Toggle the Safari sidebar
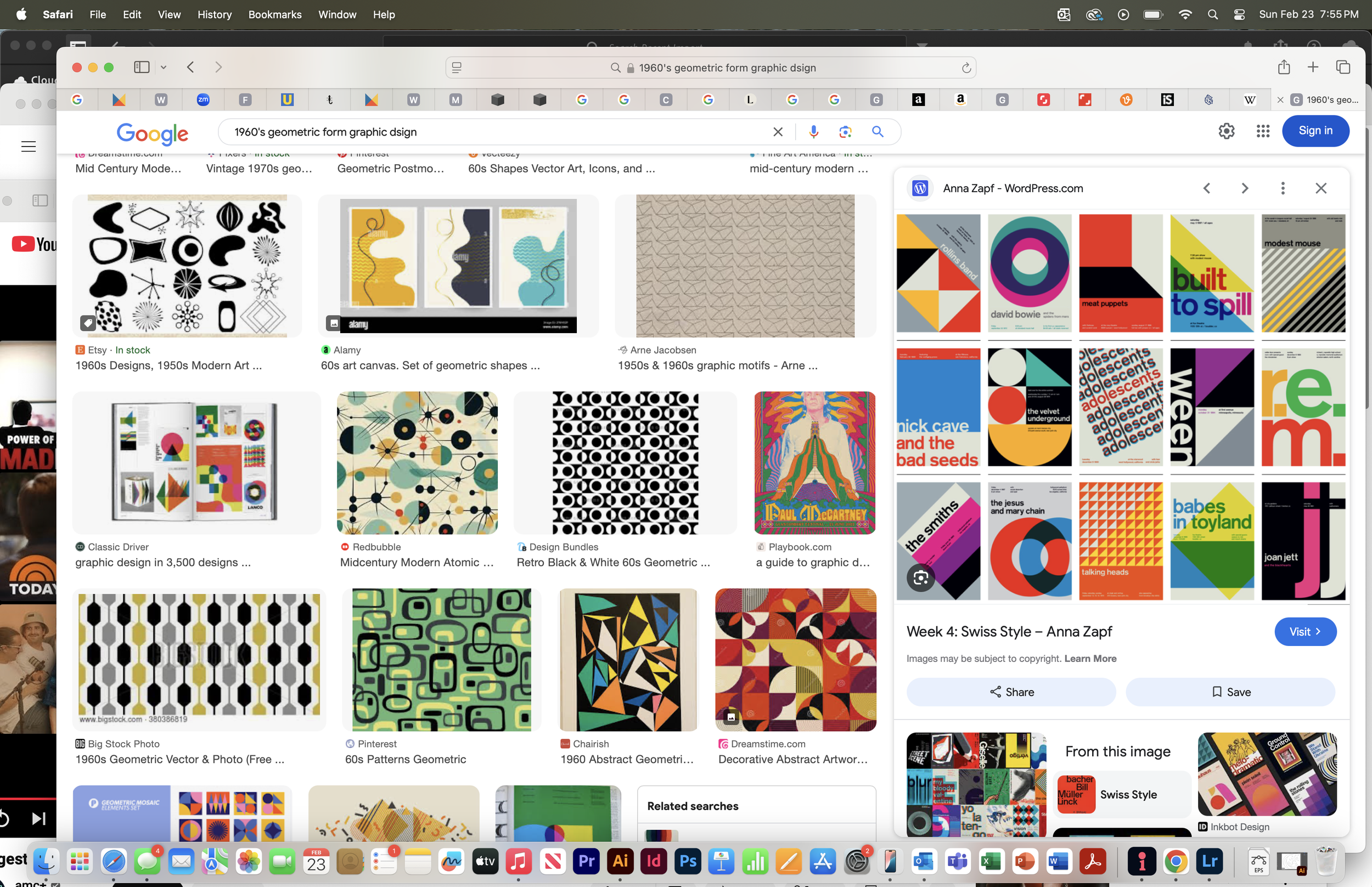The width and height of the screenshot is (1372, 887). (142, 68)
